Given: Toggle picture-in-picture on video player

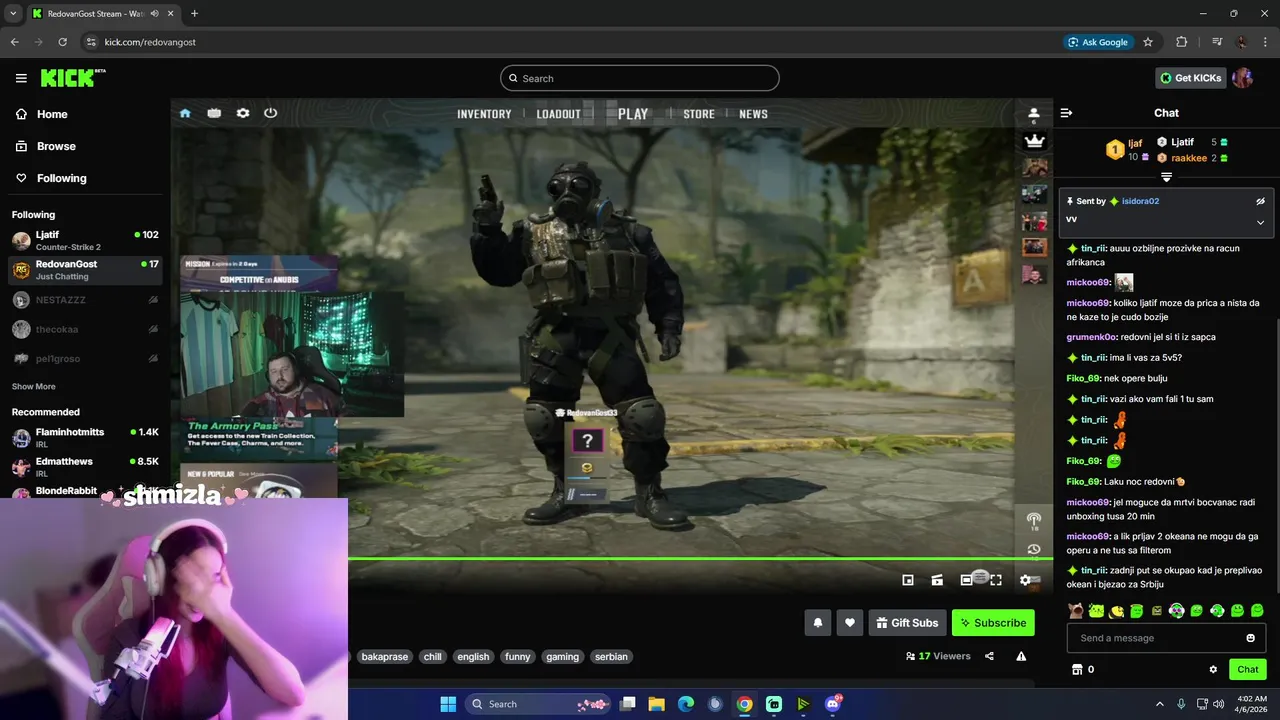Looking at the screenshot, I should click(x=908, y=580).
